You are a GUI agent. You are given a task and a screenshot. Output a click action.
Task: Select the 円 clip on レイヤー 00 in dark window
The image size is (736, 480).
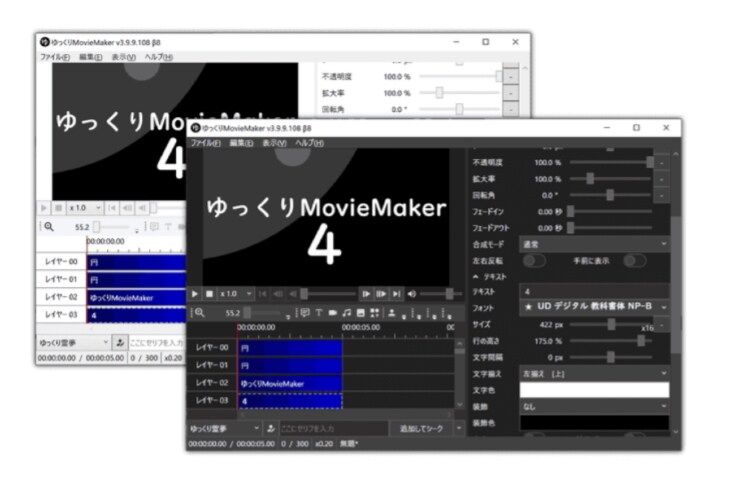pos(291,348)
